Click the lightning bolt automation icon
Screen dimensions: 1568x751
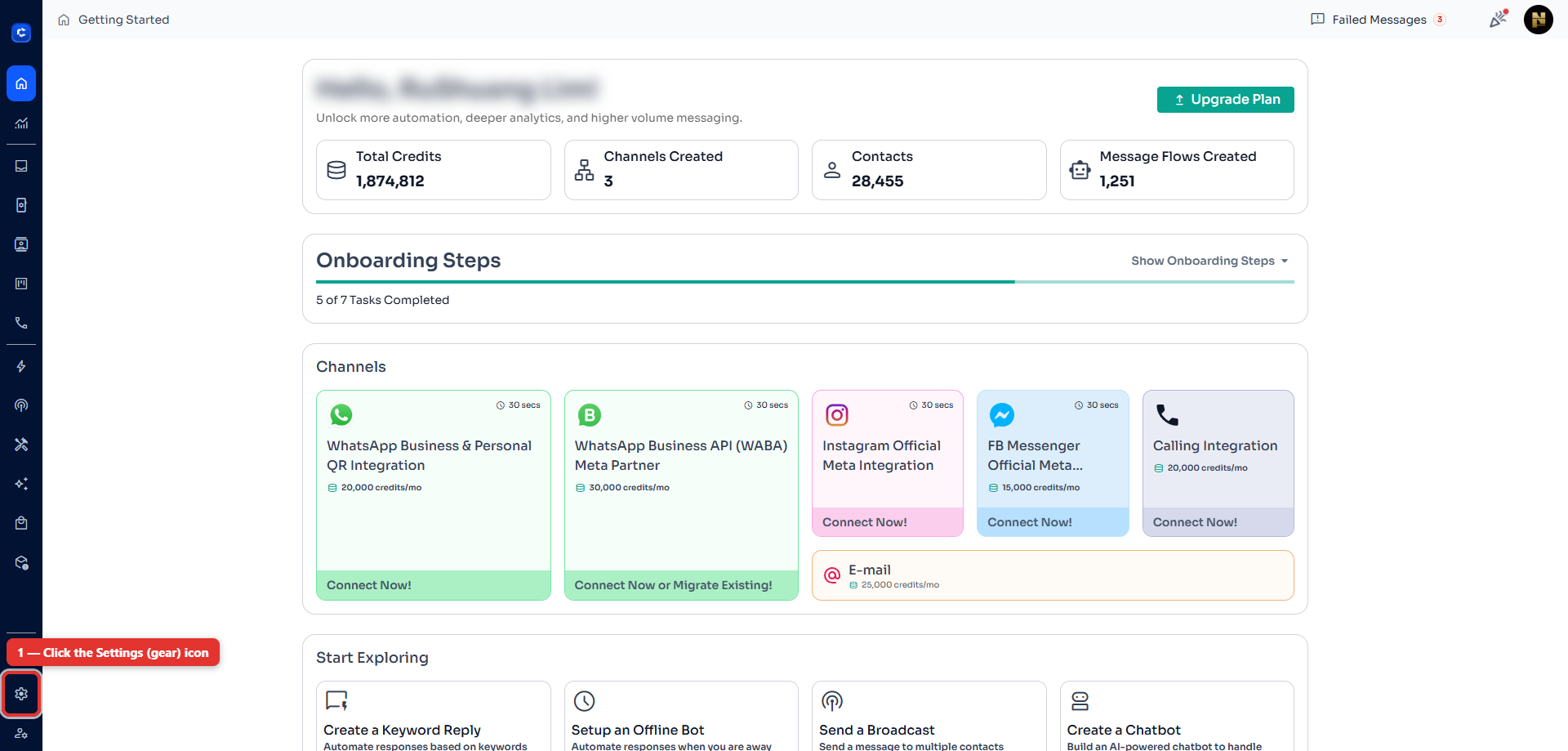pyautogui.click(x=21, y=366)
